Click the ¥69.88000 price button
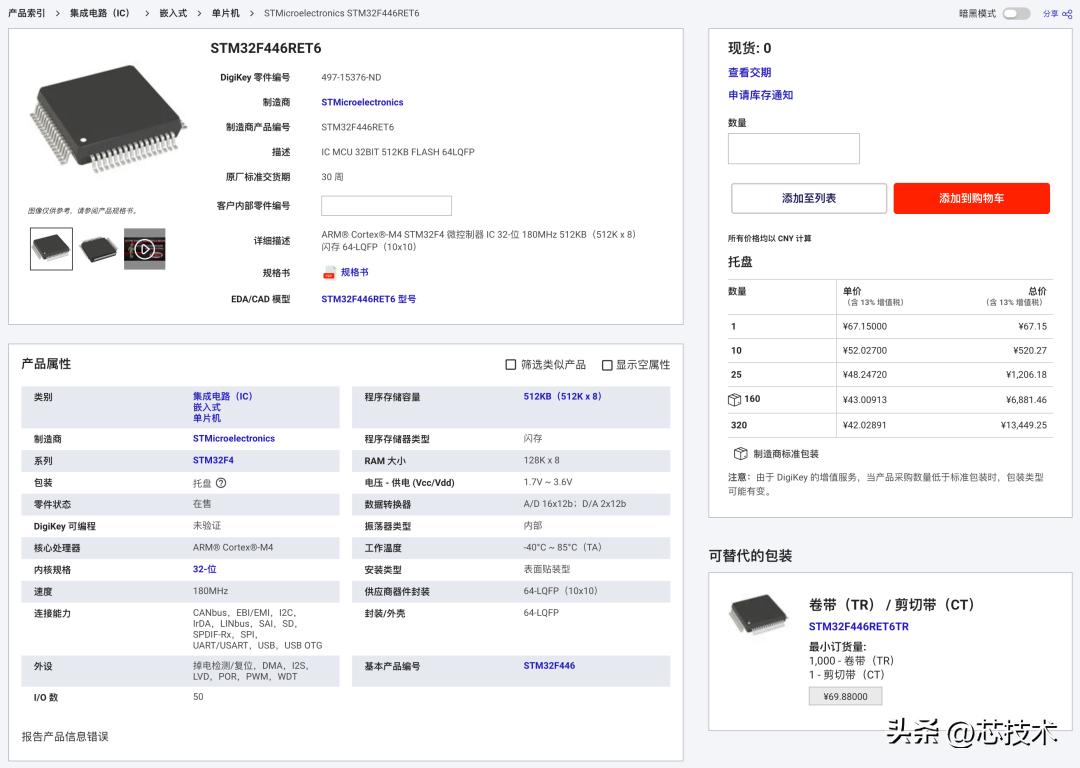 845,696
